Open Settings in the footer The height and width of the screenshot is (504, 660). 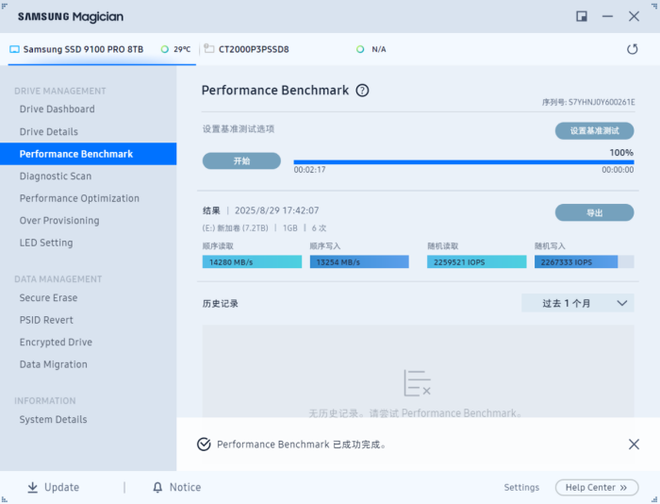521,487
